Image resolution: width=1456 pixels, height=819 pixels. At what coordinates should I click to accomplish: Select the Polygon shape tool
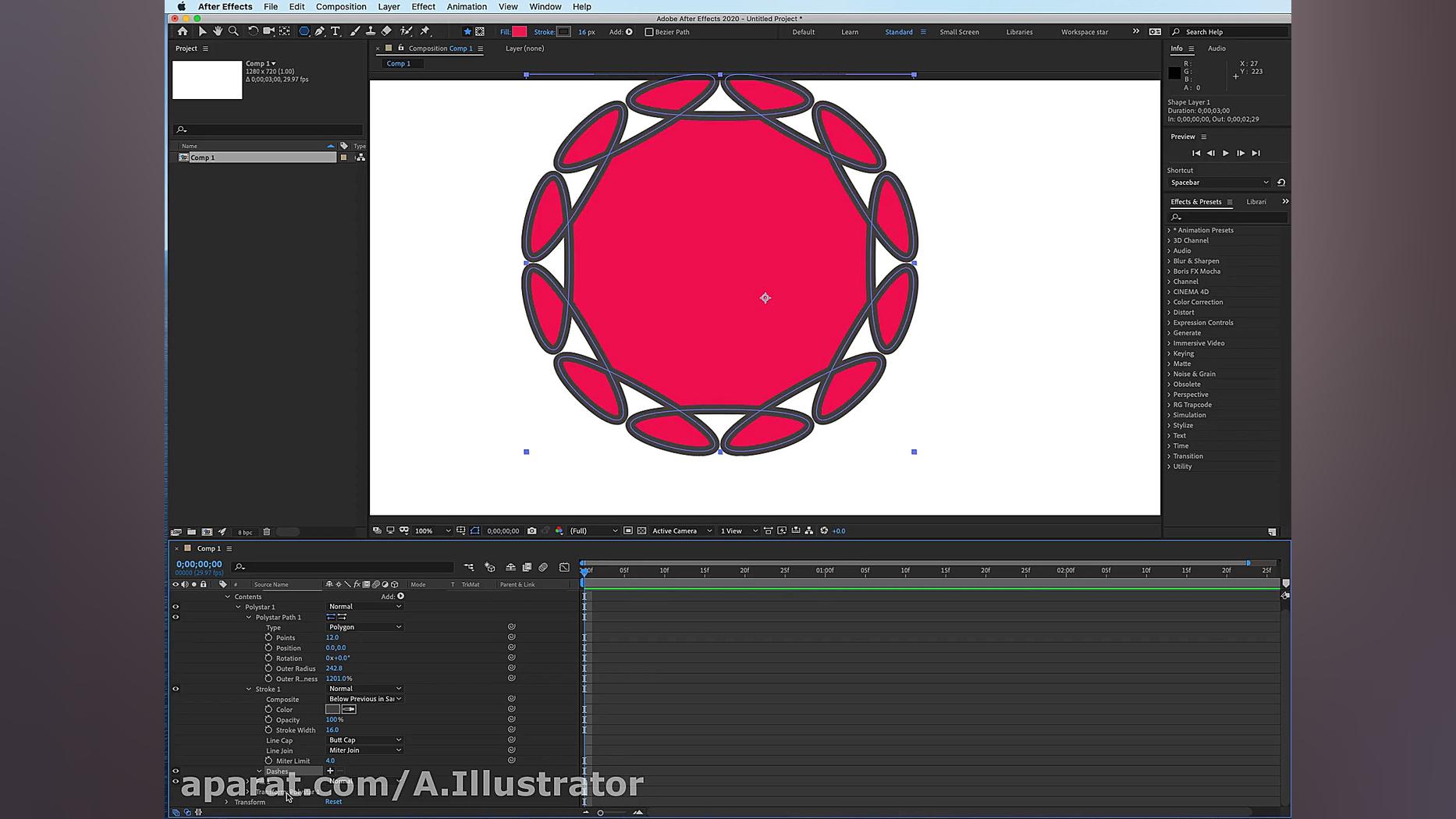tap(304, 31)
